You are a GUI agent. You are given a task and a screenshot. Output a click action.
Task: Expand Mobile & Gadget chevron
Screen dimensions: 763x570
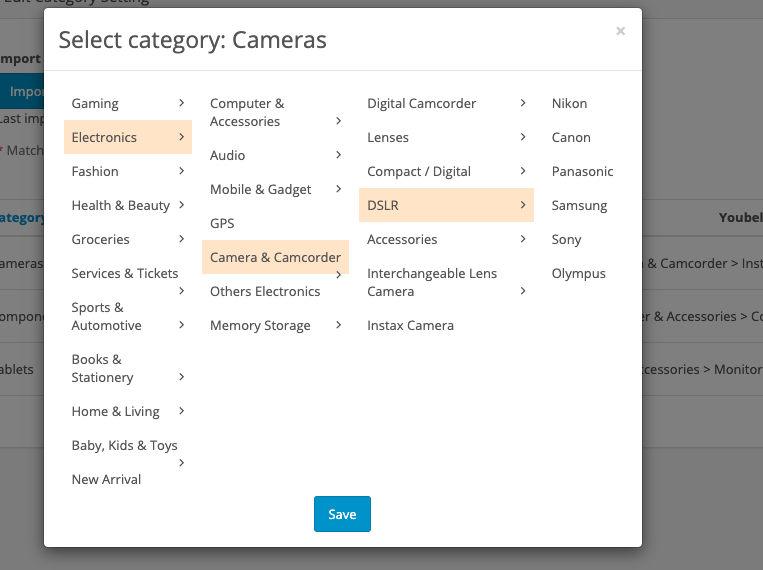339,189
